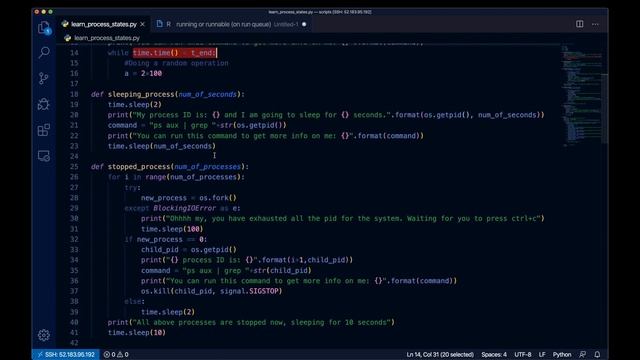Open the Source Control view icon
This screenshot has height=360, width=640.
[44, 78]
